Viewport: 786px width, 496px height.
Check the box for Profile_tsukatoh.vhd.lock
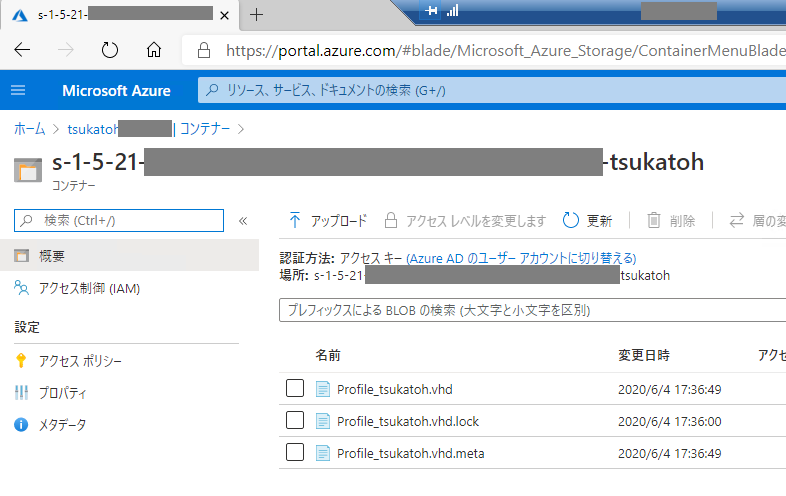(295, 420)
